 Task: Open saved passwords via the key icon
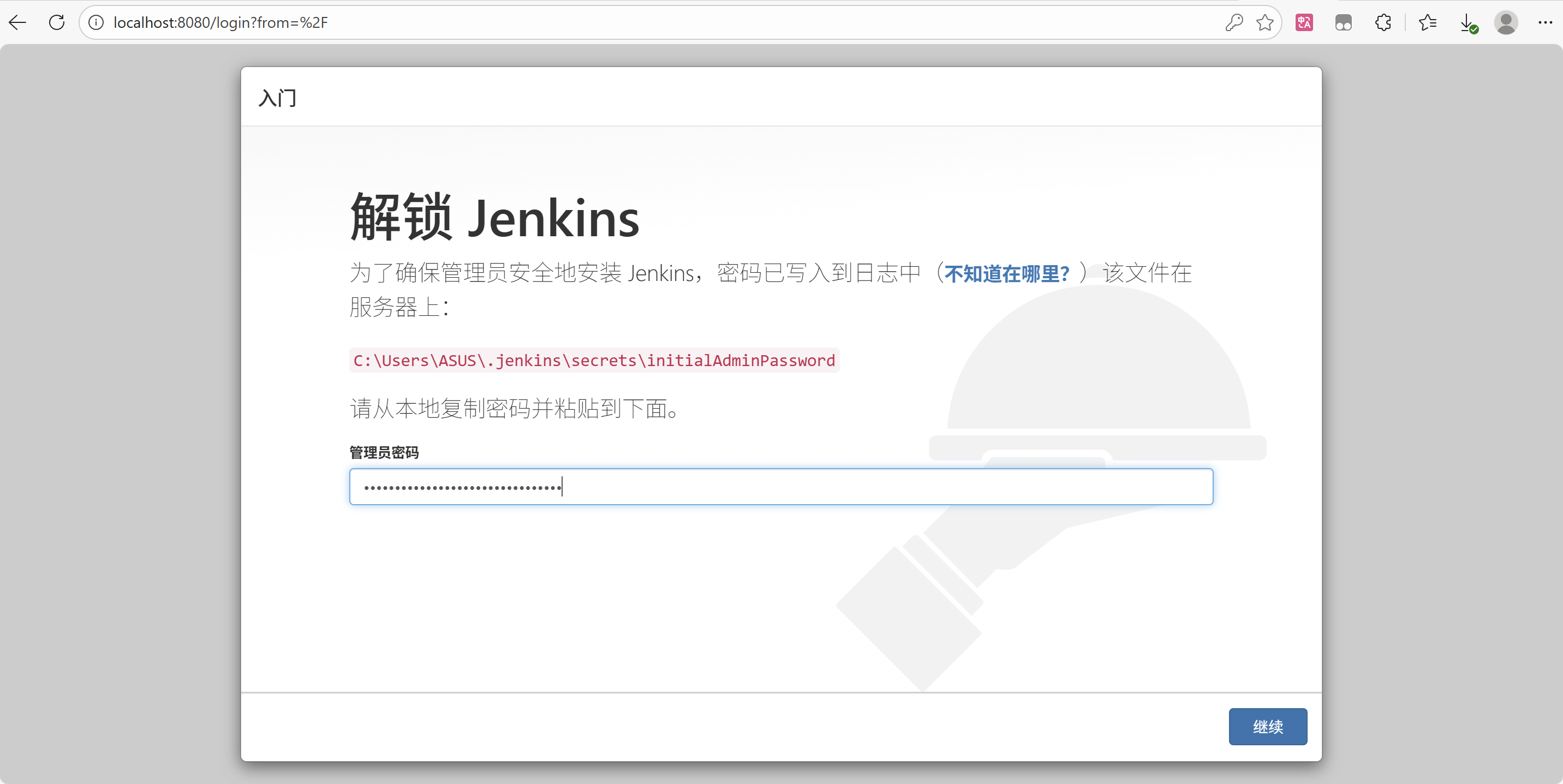[x=1233, y=22]
